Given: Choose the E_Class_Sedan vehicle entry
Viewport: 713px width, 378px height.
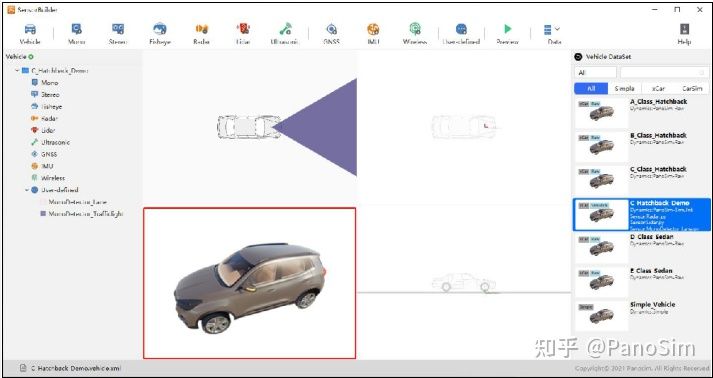Looking at the screenshot, I should click(642, 282).
